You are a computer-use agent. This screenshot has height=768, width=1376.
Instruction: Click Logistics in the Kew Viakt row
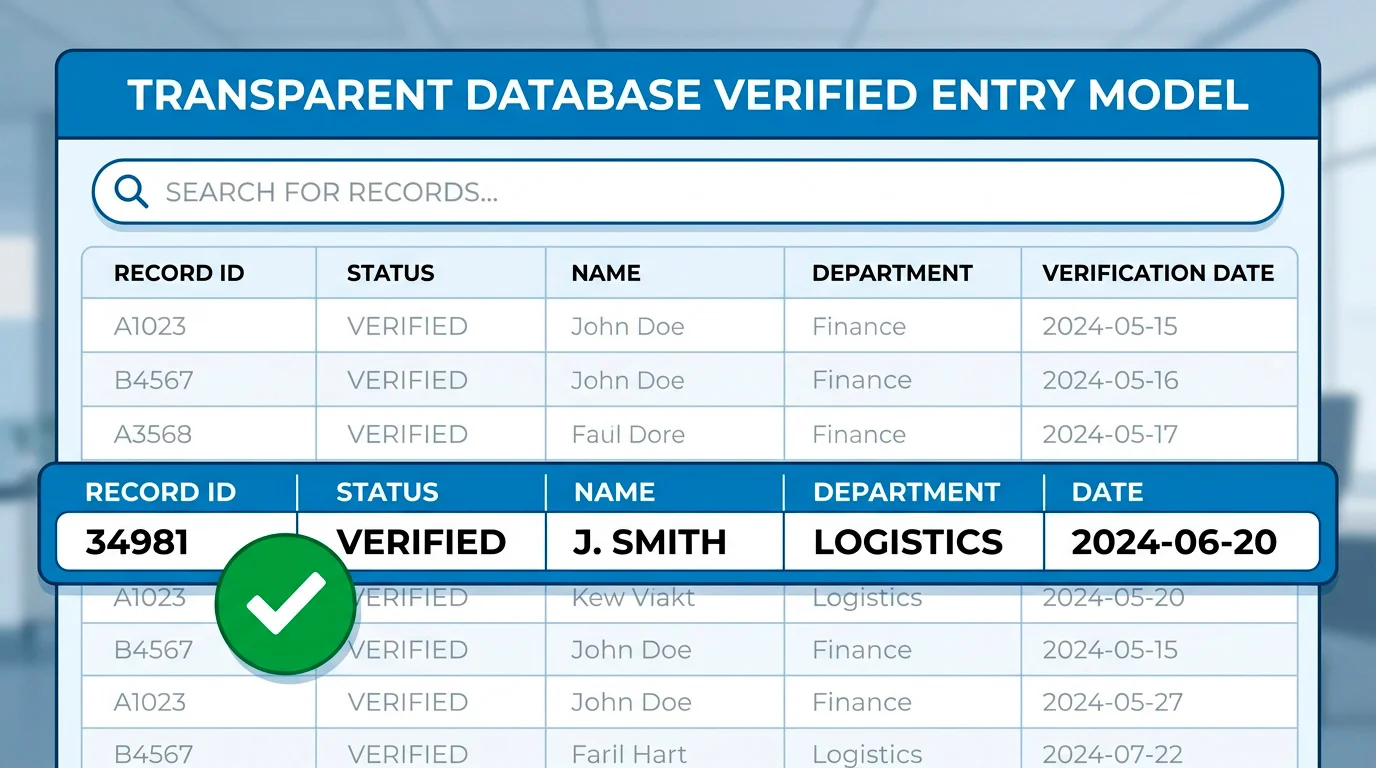pos(867,598)
